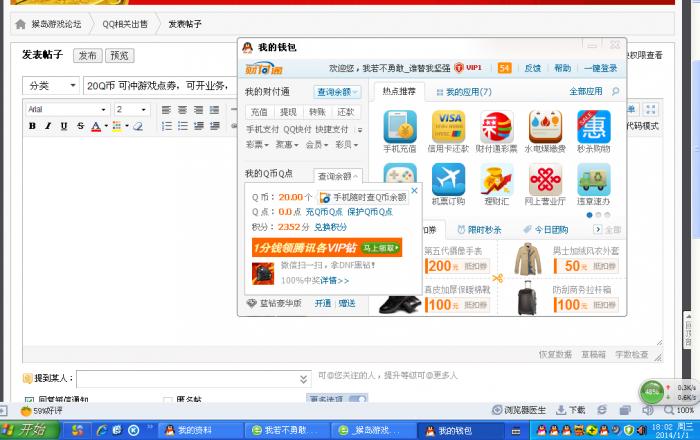Open the 会员 dropdown menu
Image resolution: width=700 pixels, height=440 pixels.
click(x=317, y=145)
